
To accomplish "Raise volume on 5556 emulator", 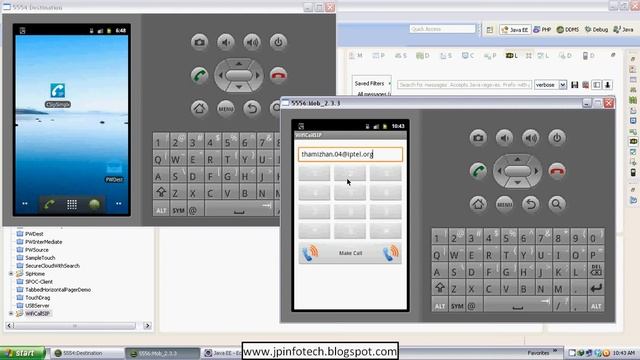I will tap(531, 138).
